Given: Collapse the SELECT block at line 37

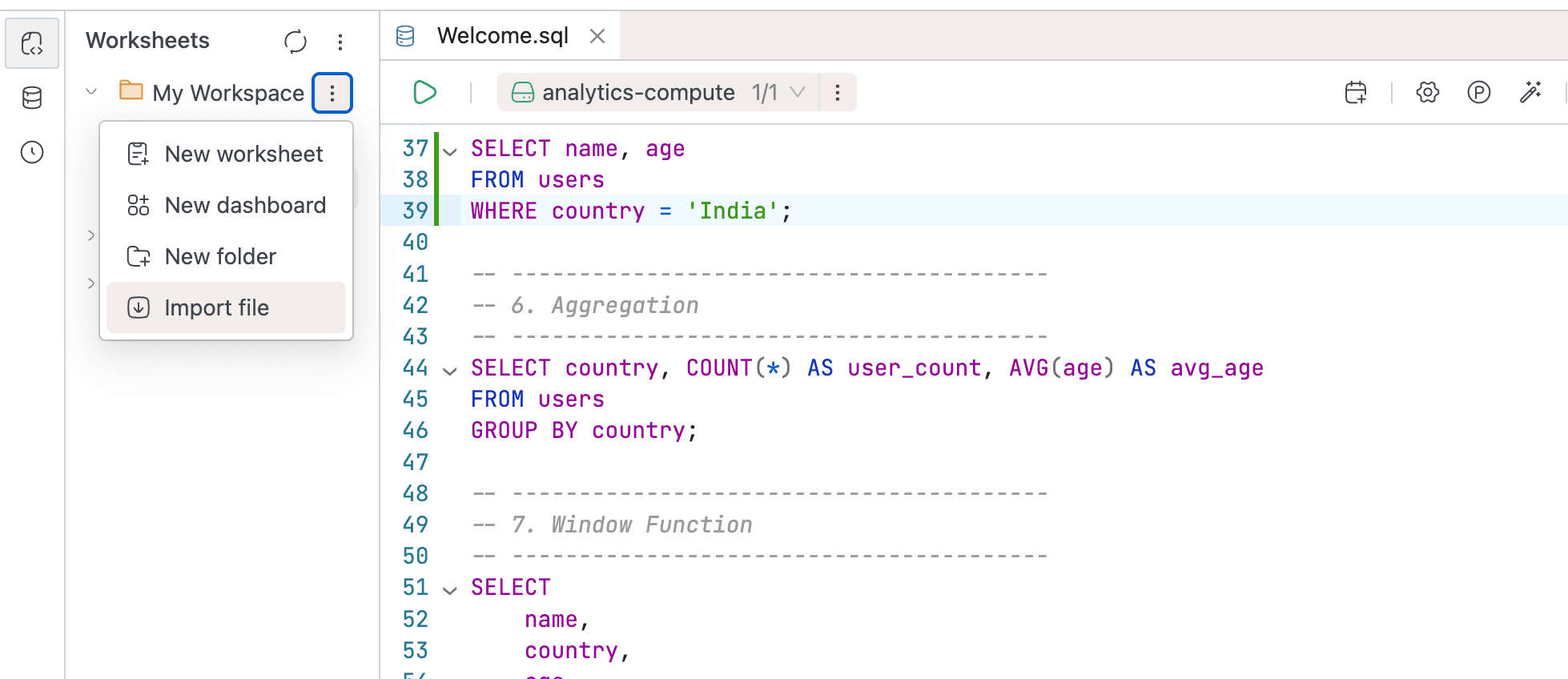Looking at the screenshot, I should 450,151.
